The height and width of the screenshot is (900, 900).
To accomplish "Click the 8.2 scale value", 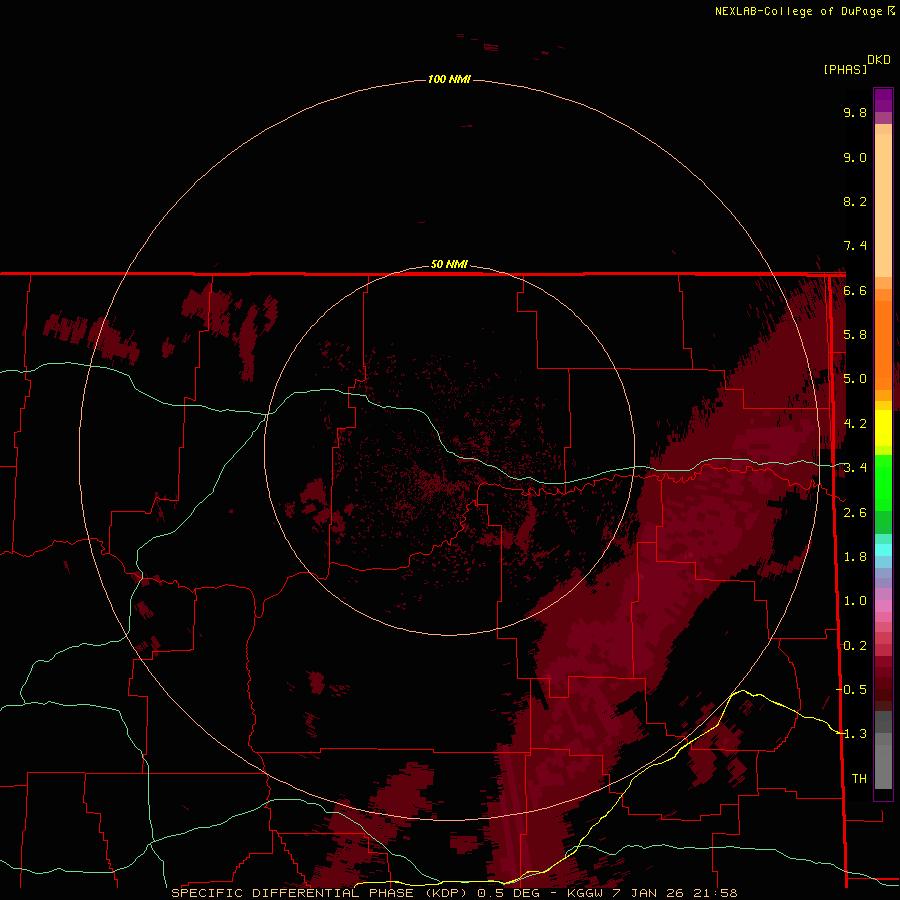I will (855, 201).
